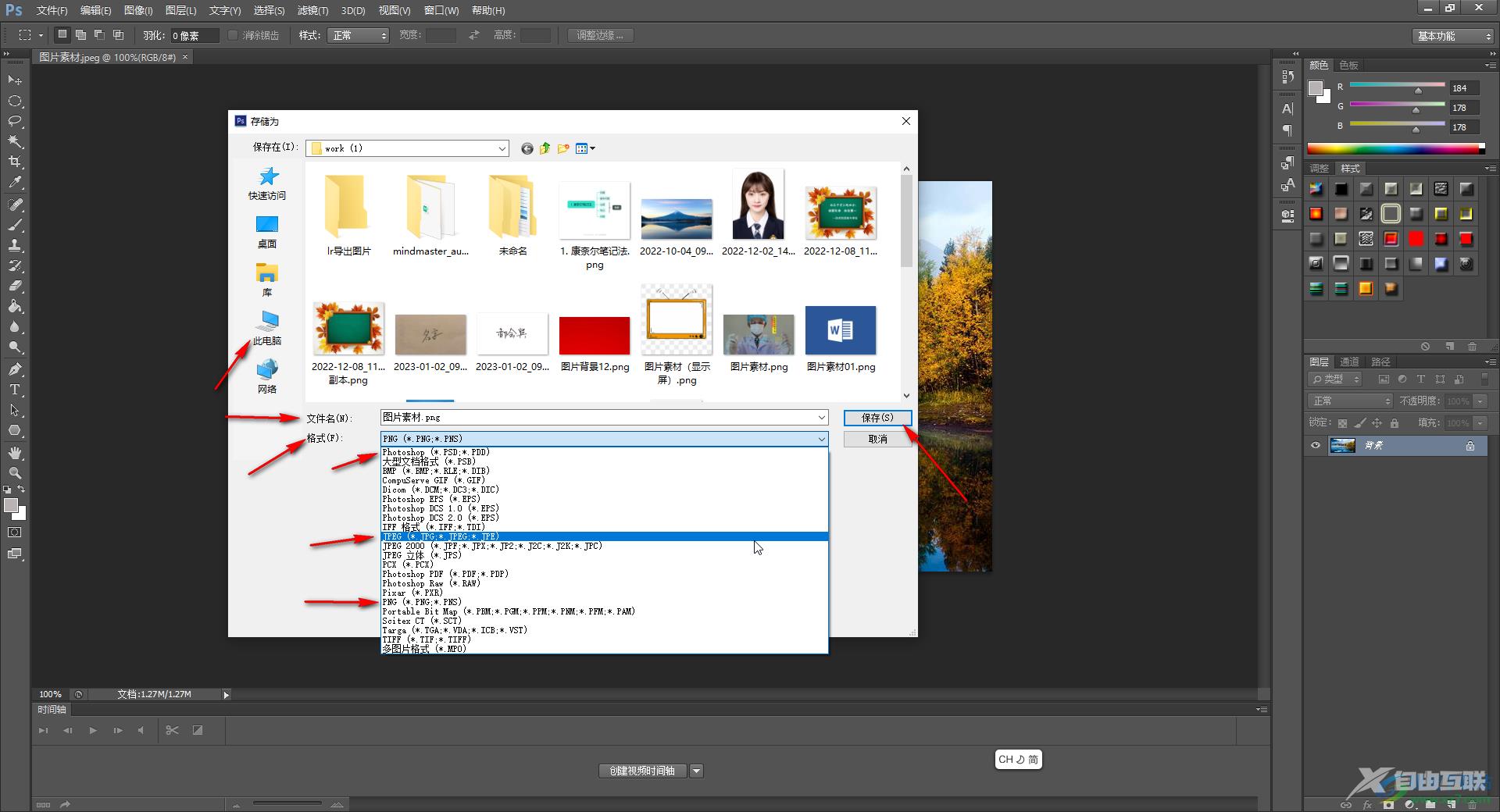Select the Hand tool
The image size is (1500, 812).
point(15,453)
